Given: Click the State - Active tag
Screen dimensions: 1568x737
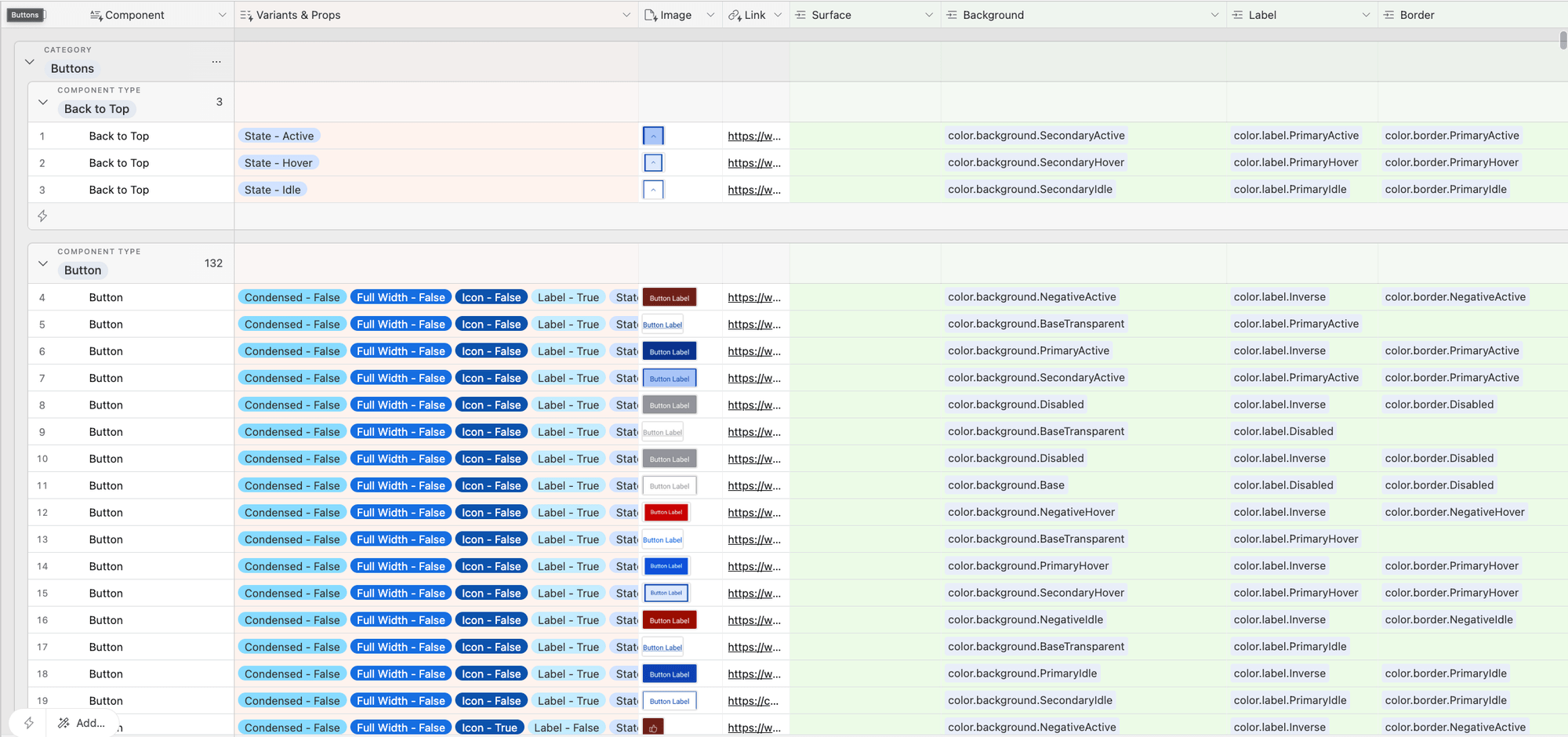Looking at the screenshot, I should click(x=279, y=136).
